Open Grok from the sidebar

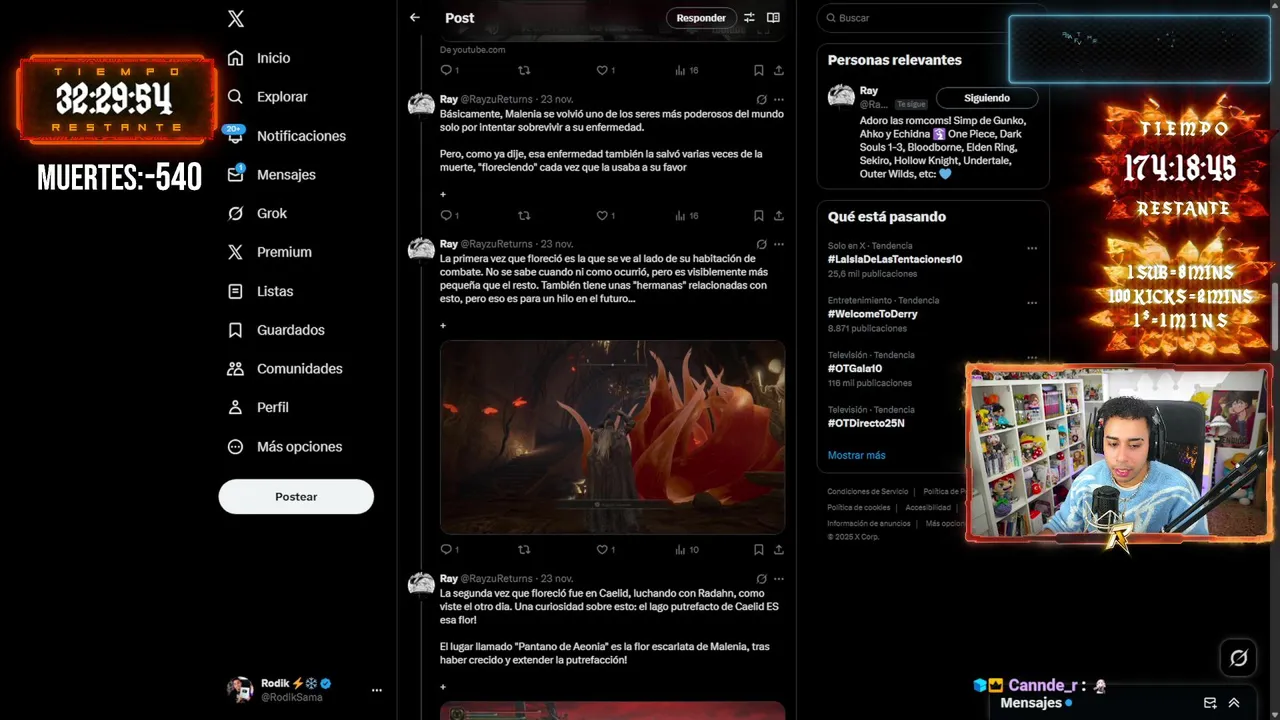(257, 213)
